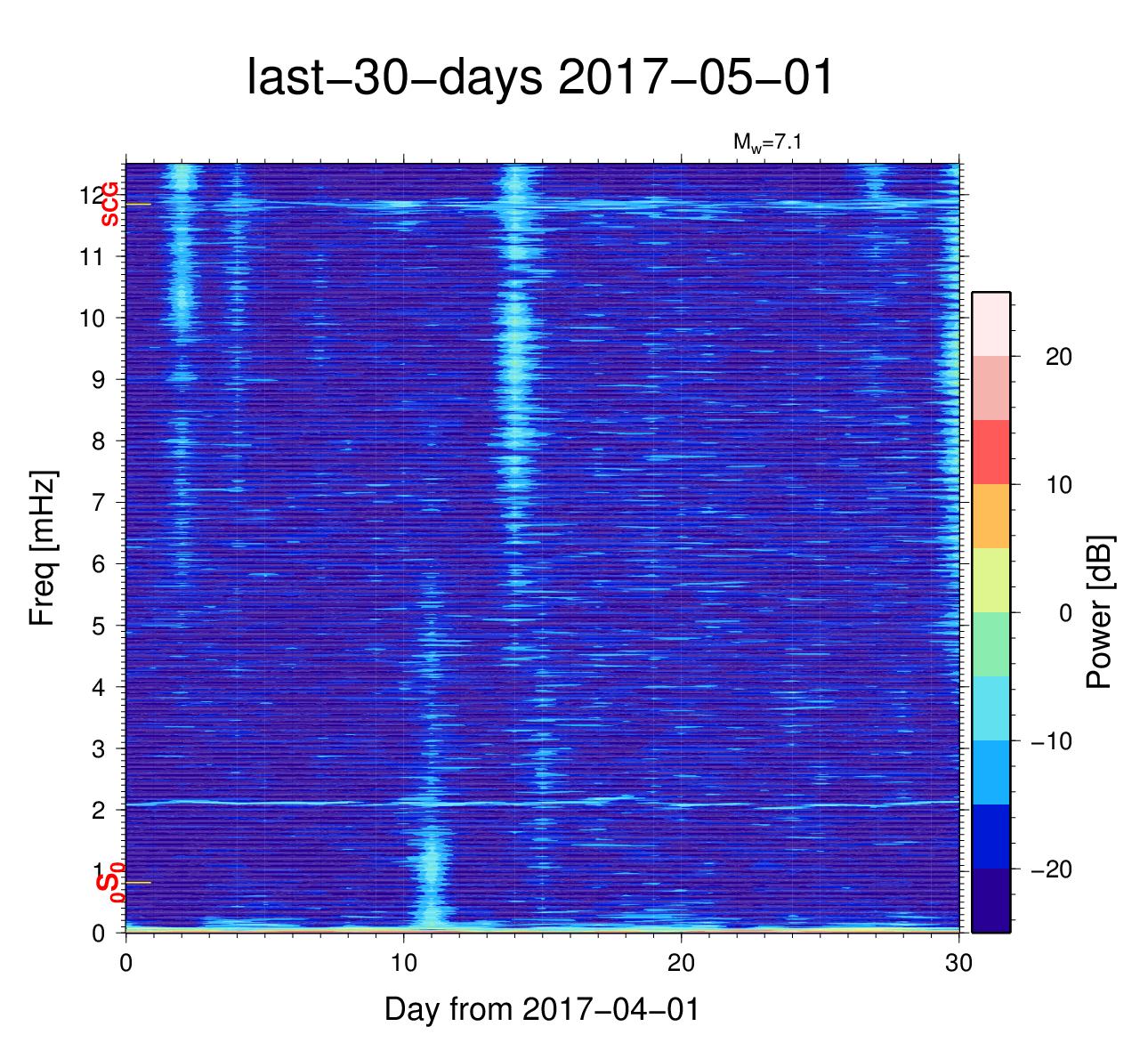
Task: Select the red SCG label
Action: 109,204
